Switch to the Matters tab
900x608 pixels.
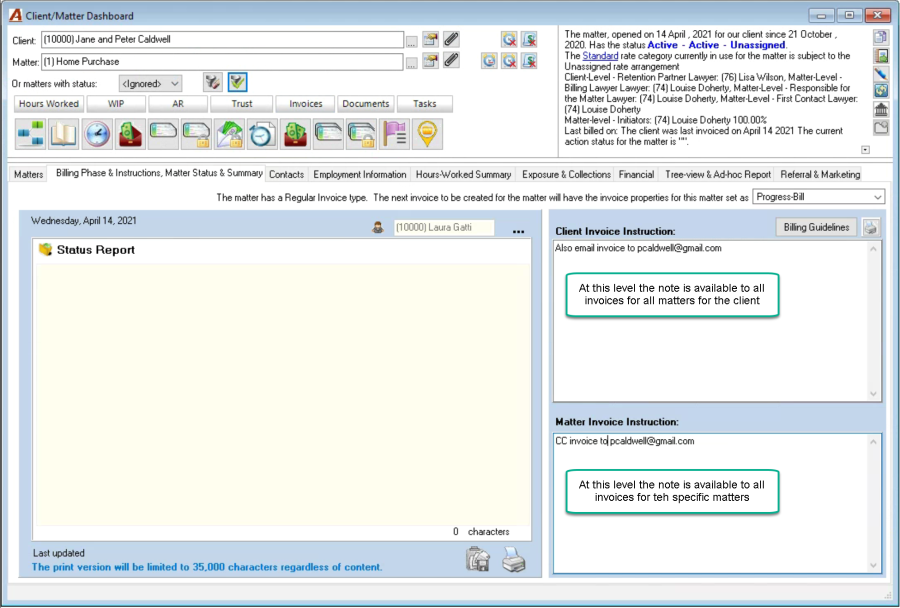tap(28, 175)
